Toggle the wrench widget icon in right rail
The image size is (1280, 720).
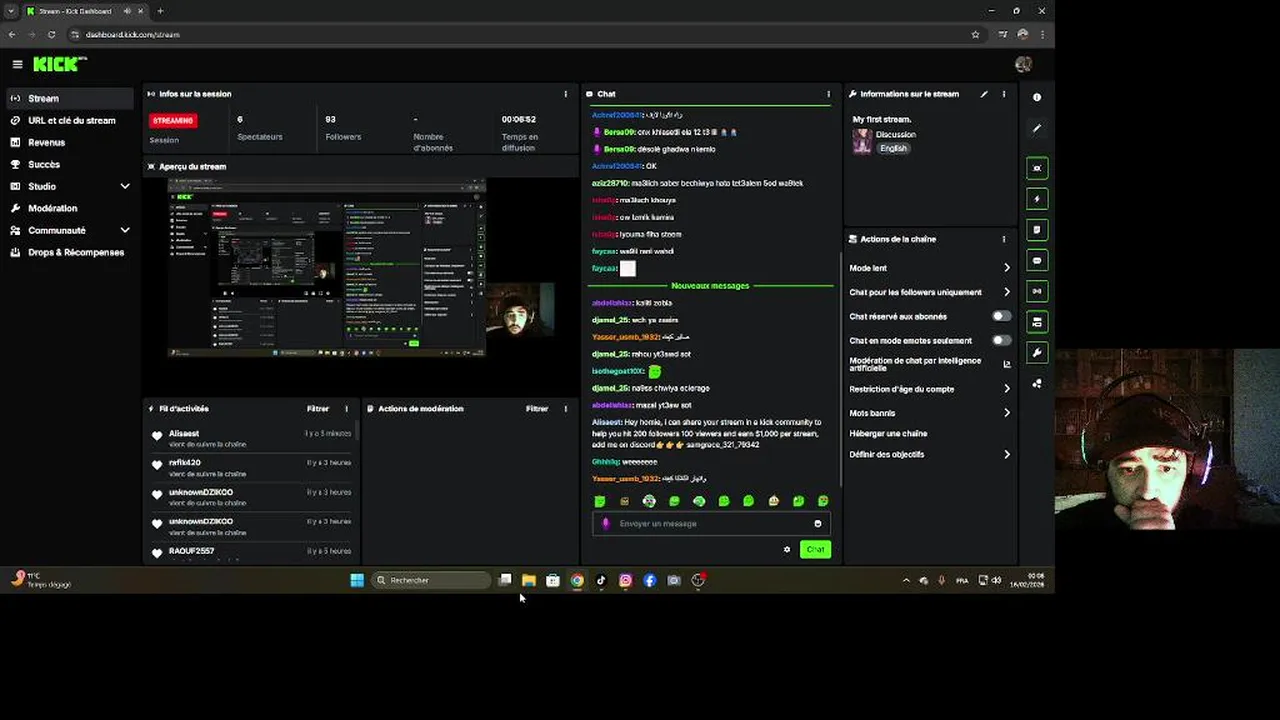pyautogui.click(x=1037, y=352)
